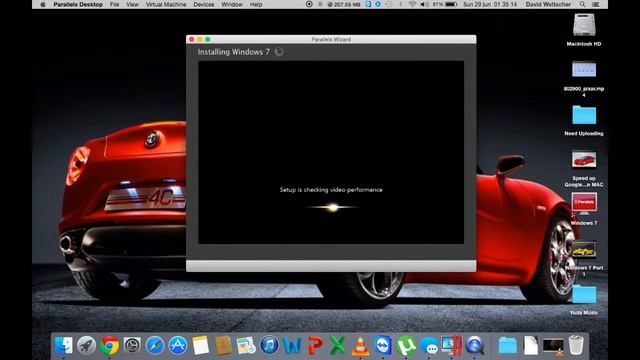Open Messages chat bubble in Dock
This screenshot has width=640, height=360.
point(429,346)
